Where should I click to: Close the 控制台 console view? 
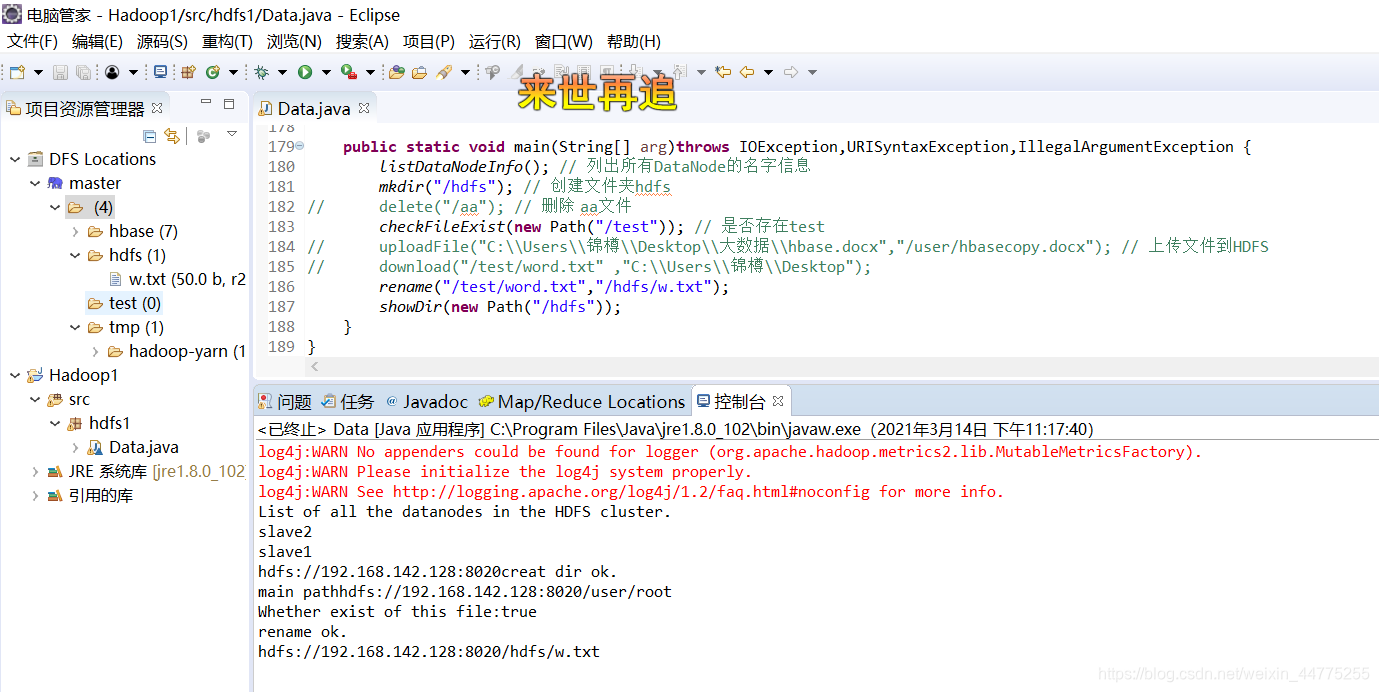click(778, 401)
